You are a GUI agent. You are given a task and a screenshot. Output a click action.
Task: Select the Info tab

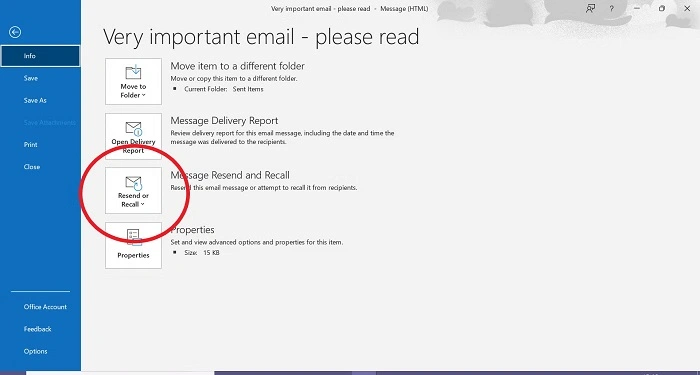[x=40, y=56]
